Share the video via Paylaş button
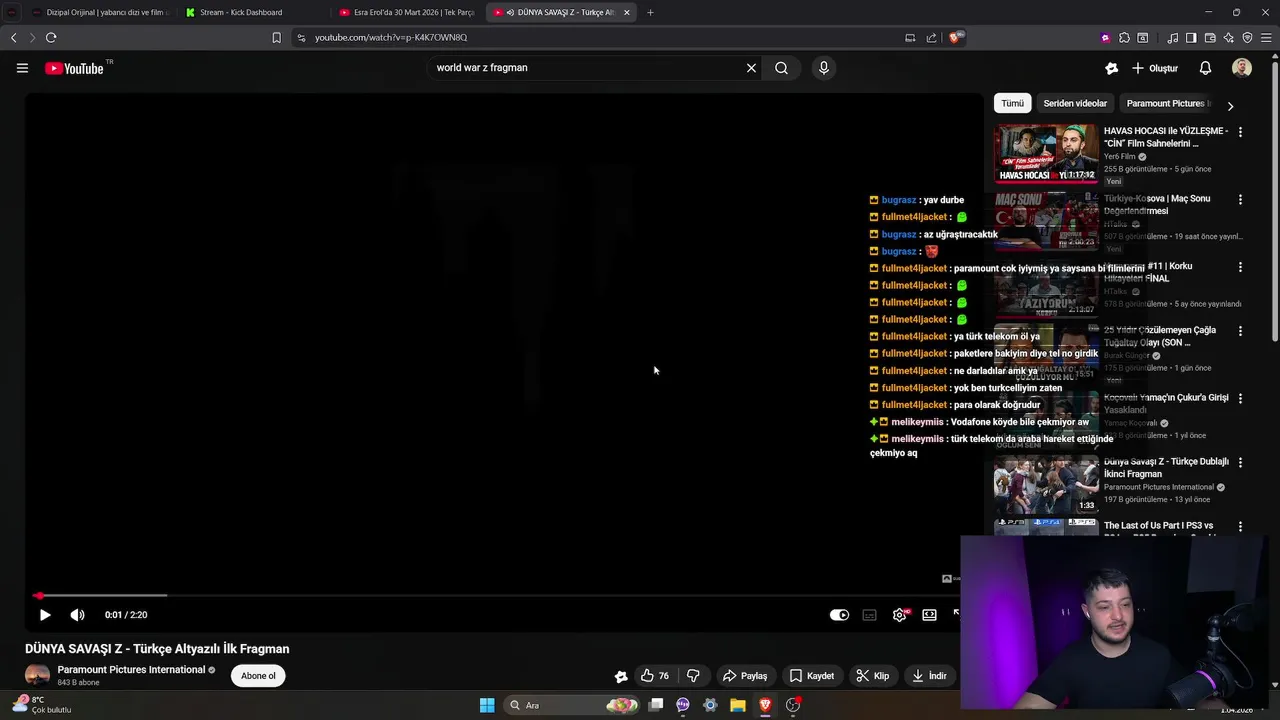Viewport: 1280px width, 720px height. tap(745, 676)
